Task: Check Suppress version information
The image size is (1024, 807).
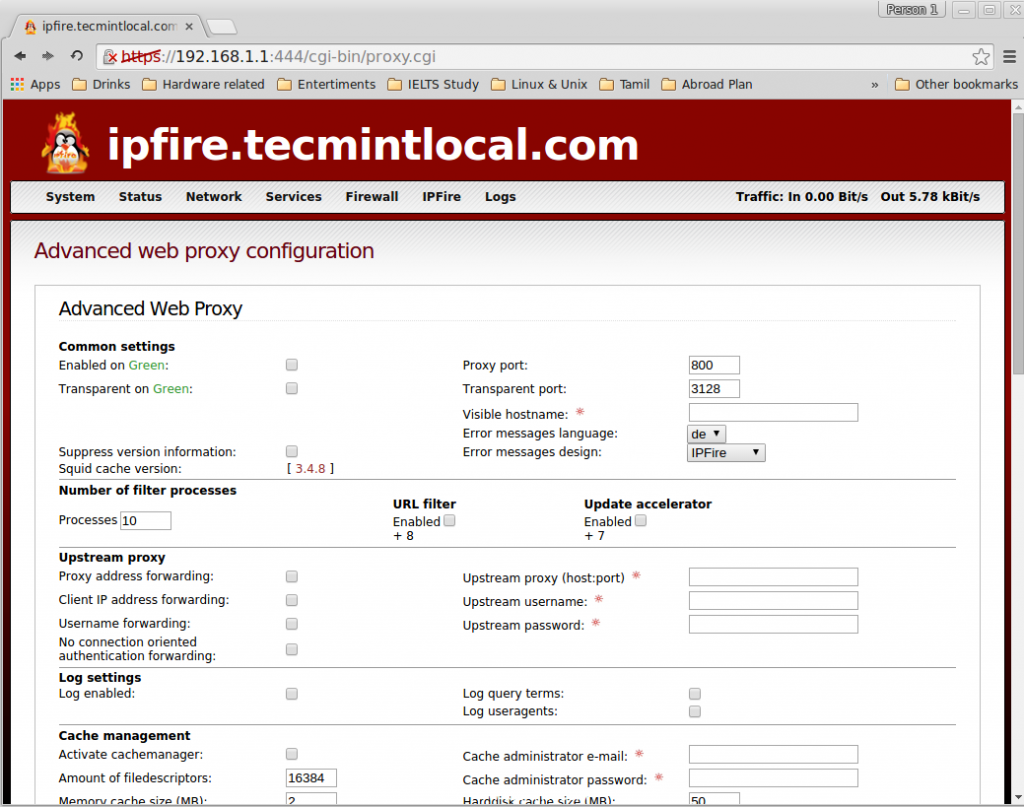Action: (x=291, y=450)
